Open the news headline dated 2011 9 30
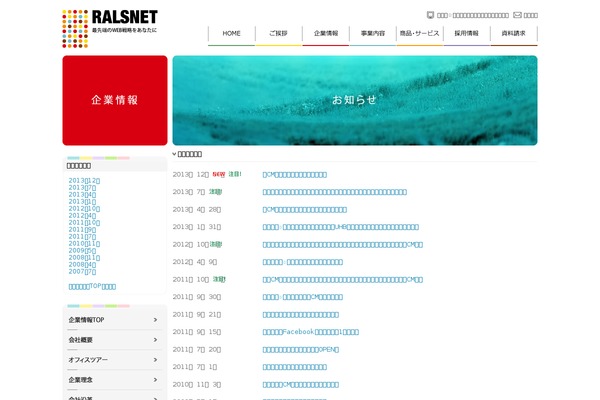 pos(303,297)
